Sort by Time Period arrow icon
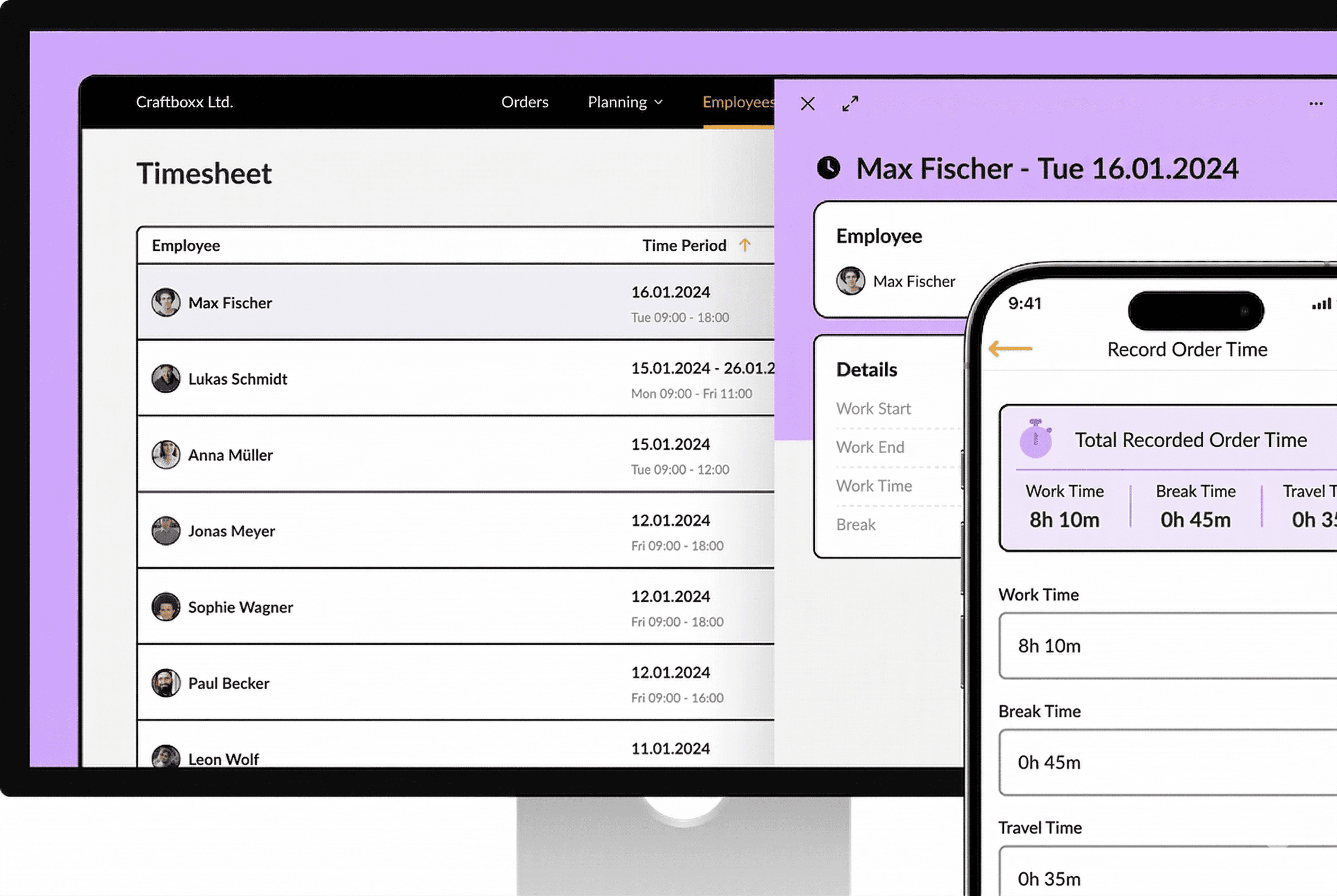Screen dimensions: 1337x896 pyautogui.click(x=745, y=245)
